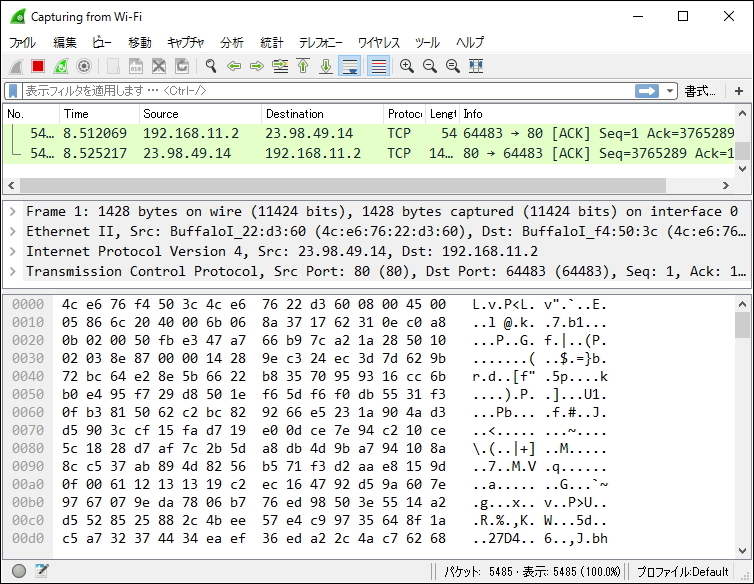Open the ファイル menu
The width and height of the screenshot is (754, 584).
pos(22,43)
